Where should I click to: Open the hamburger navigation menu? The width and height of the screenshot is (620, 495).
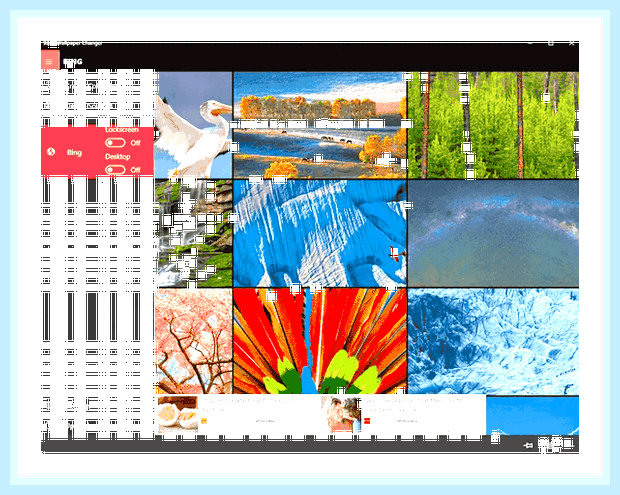[x=50, y=61]
